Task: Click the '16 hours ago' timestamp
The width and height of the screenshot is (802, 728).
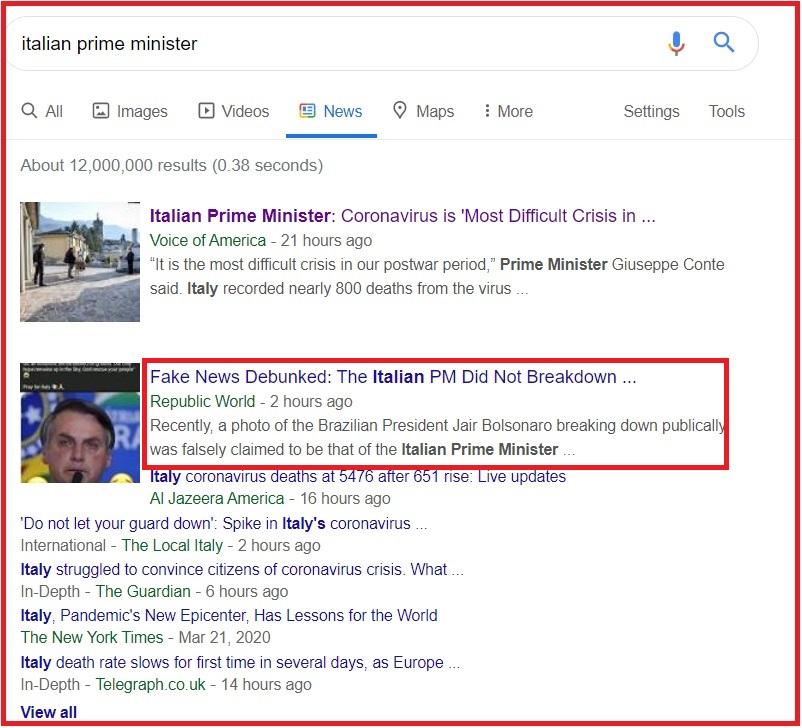Action: [345, 498]
